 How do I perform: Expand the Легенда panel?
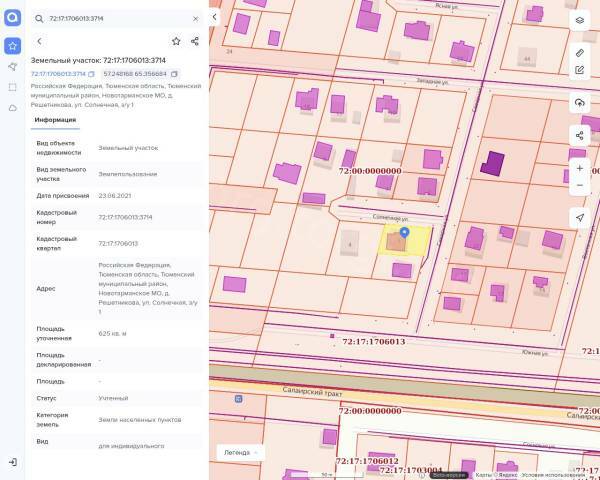click(241, 452)
